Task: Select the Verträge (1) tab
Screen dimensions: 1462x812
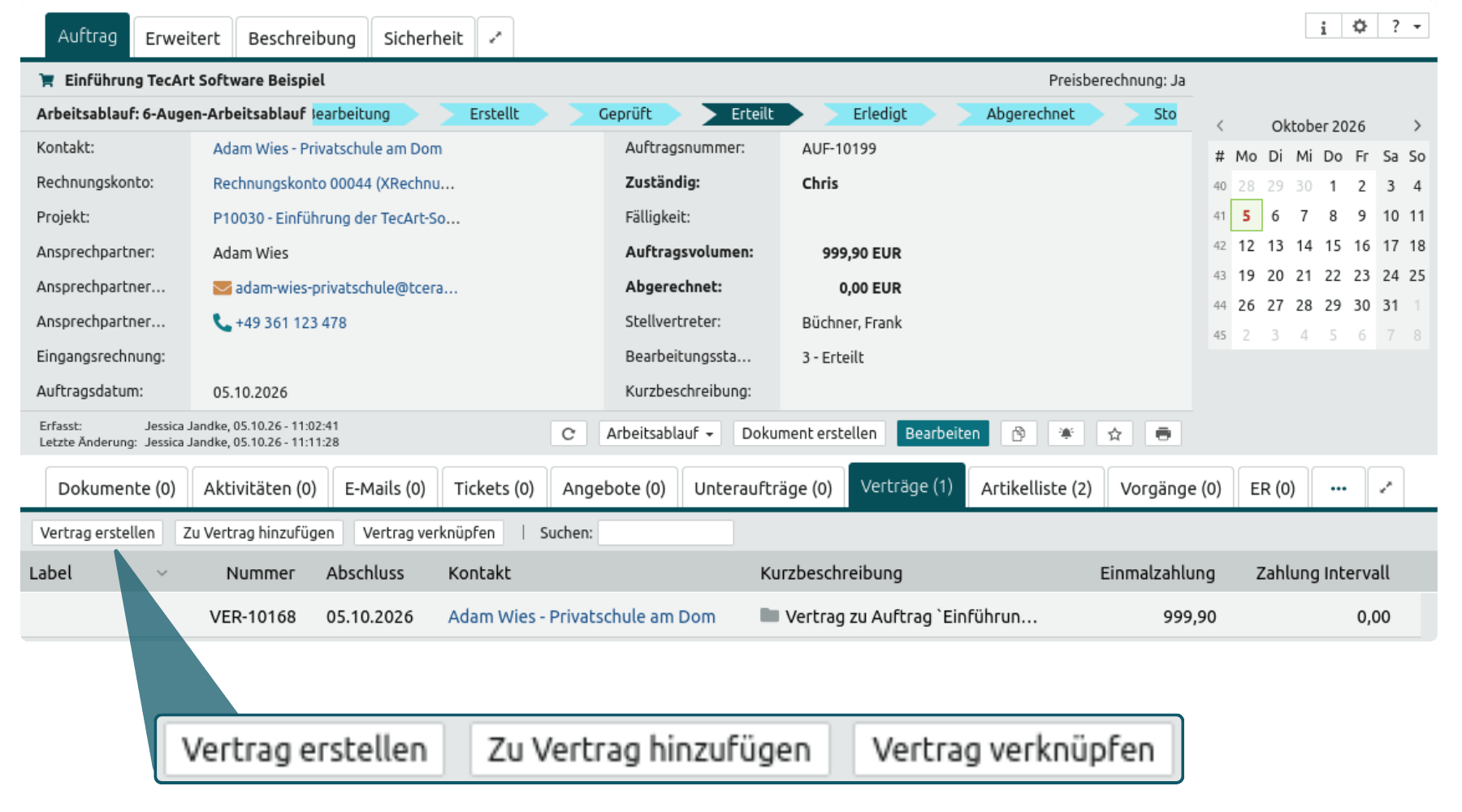Action: pyautogui.click(x=906, y=486)
